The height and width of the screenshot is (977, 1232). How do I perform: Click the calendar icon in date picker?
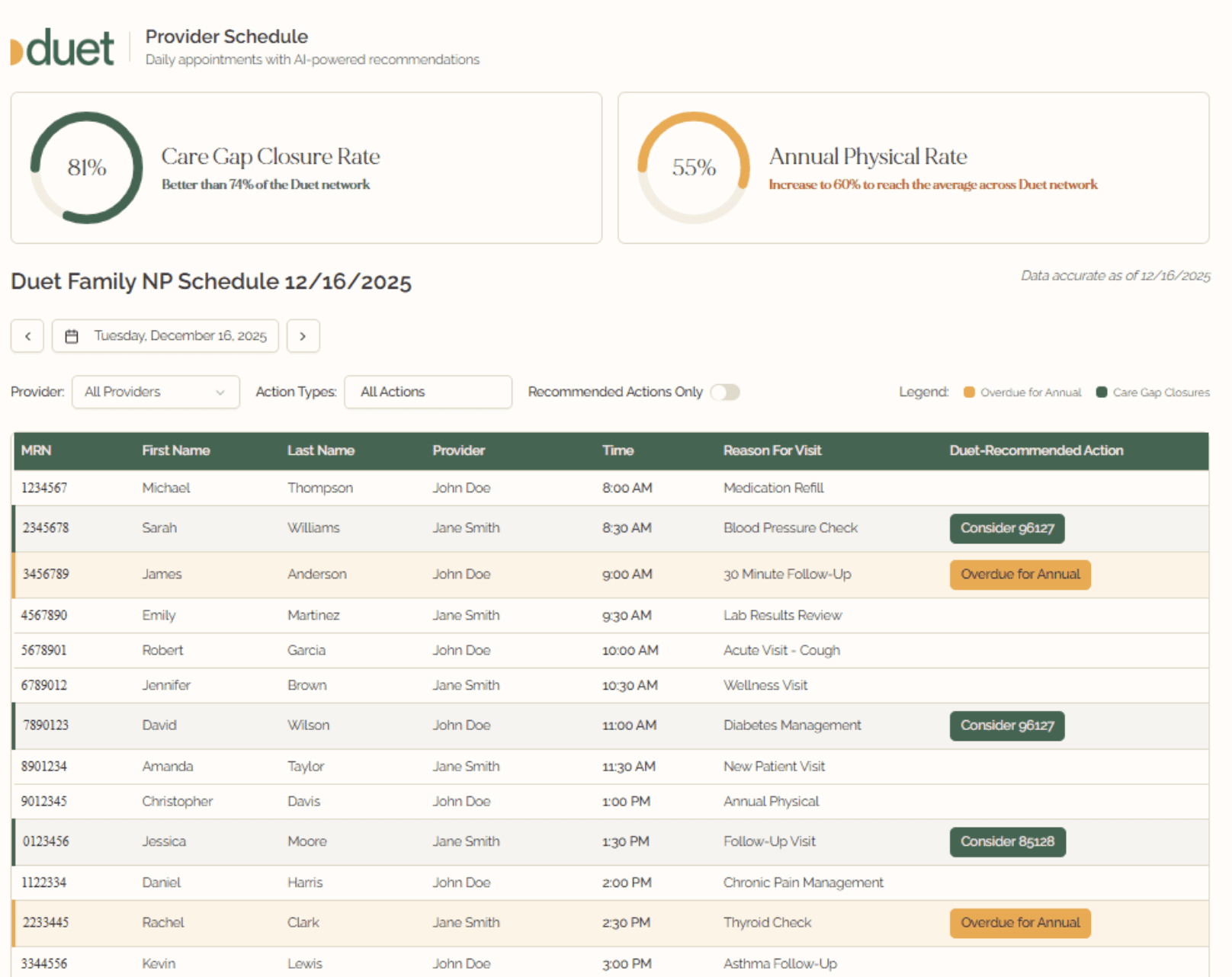72,336
